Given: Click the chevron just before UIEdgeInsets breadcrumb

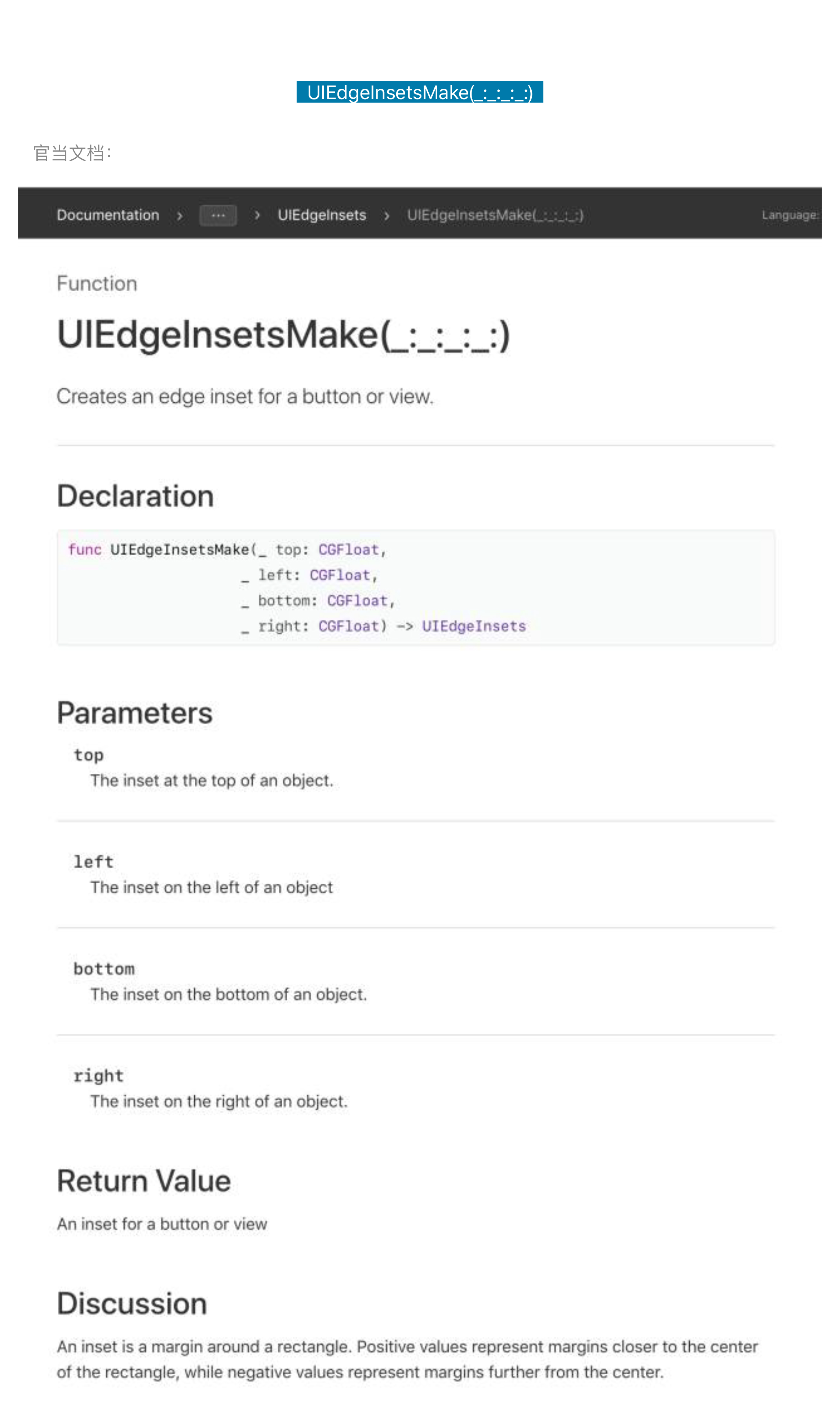Looking at the screenshot, I should point(257,215).
